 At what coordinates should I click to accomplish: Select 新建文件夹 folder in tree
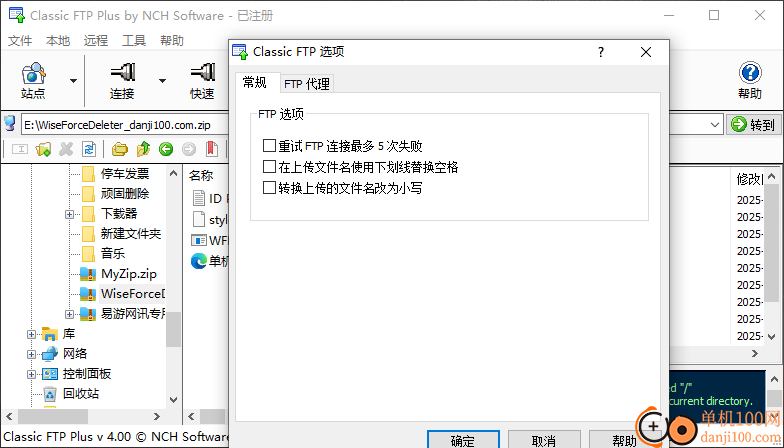pos(131,234)
